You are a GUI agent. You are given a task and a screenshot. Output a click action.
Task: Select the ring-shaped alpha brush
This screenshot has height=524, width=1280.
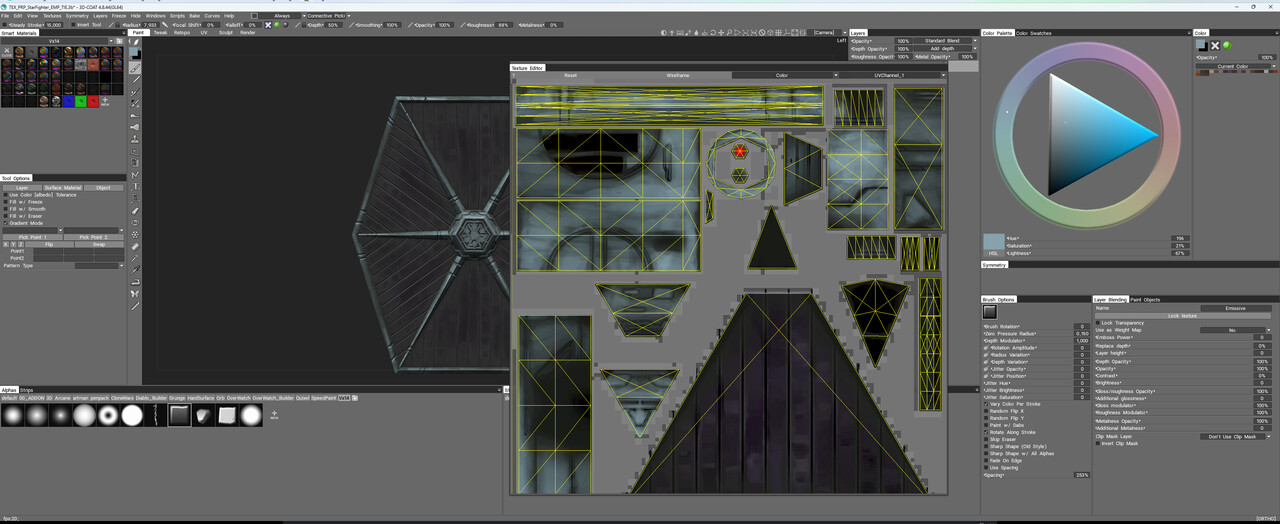pyautogui.click(x=108, y=414)
